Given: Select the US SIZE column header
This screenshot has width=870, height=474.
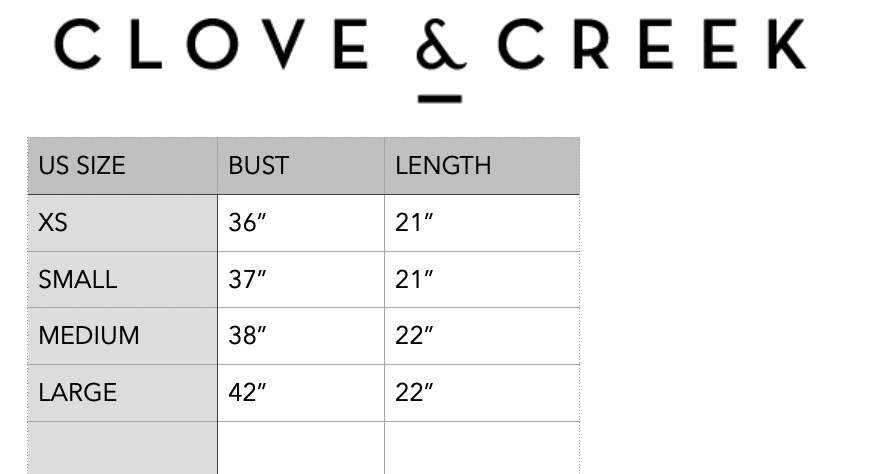Looking at the screenshot, I should coord(82,166).
